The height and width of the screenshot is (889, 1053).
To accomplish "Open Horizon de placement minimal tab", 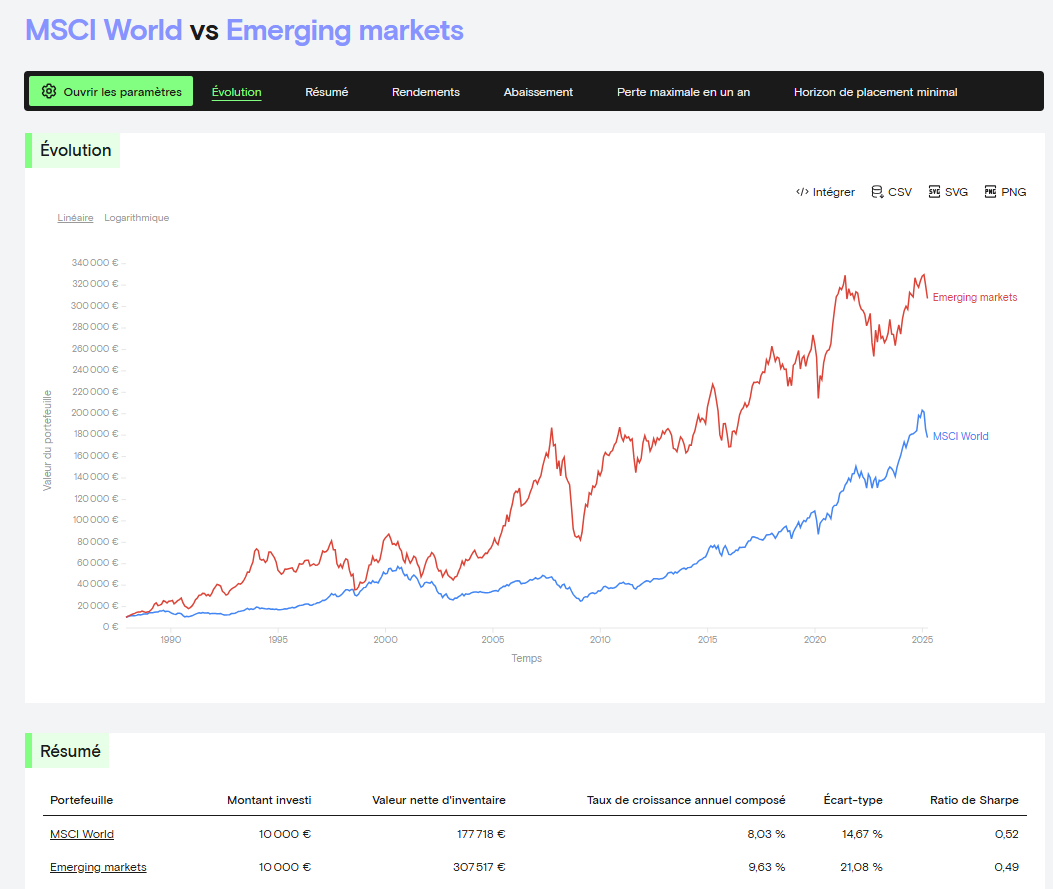I will click(x=875, y=92).
